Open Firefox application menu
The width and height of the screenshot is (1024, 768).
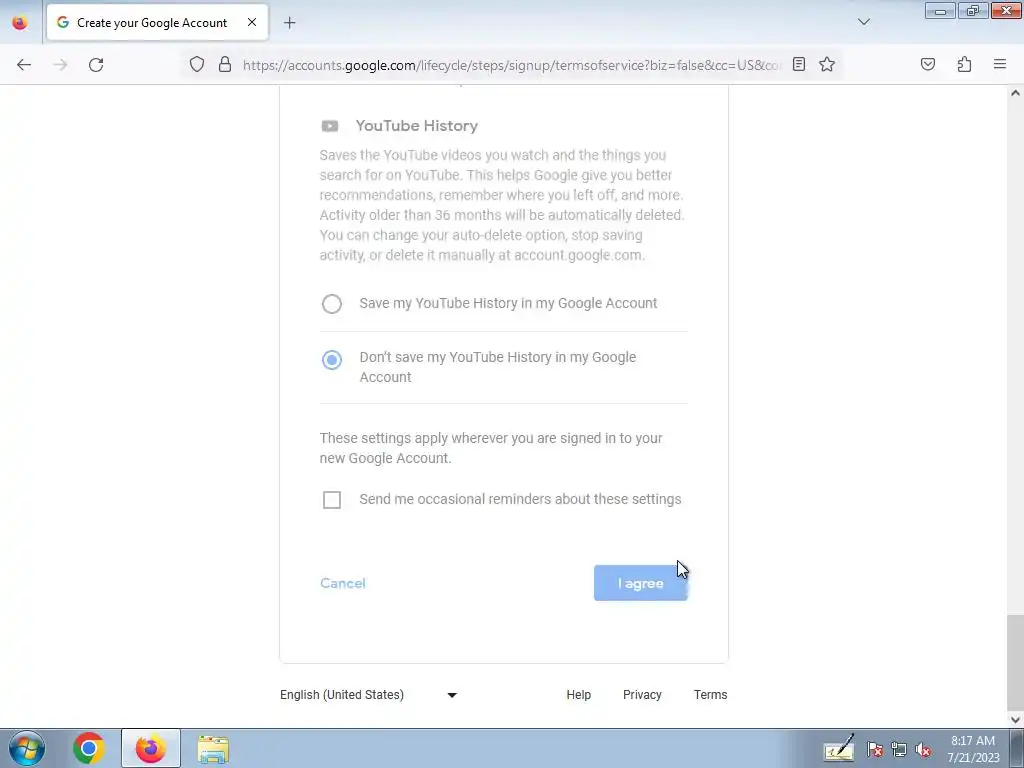pos(1000,64)
